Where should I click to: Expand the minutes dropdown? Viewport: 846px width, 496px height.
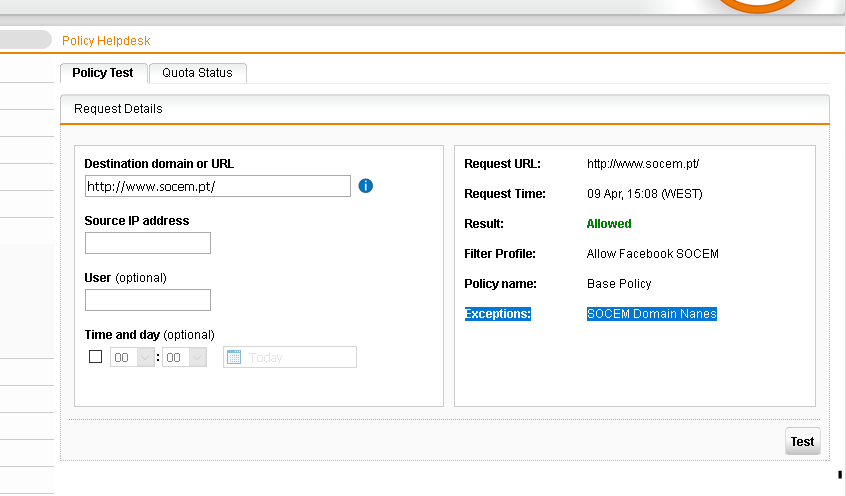(x=184, y=357)
